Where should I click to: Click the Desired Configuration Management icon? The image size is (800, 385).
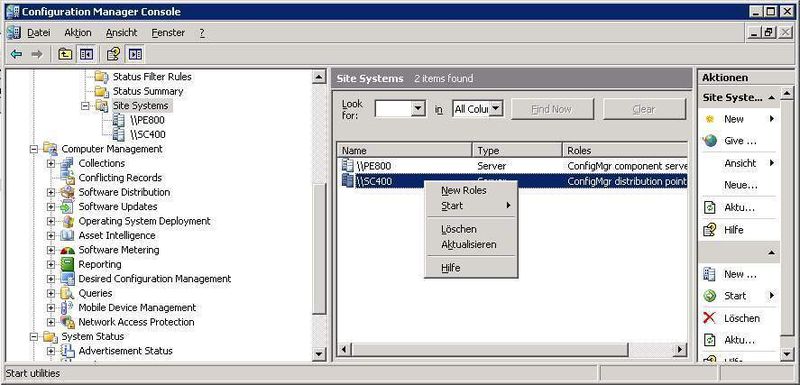(x=67, y=279)
